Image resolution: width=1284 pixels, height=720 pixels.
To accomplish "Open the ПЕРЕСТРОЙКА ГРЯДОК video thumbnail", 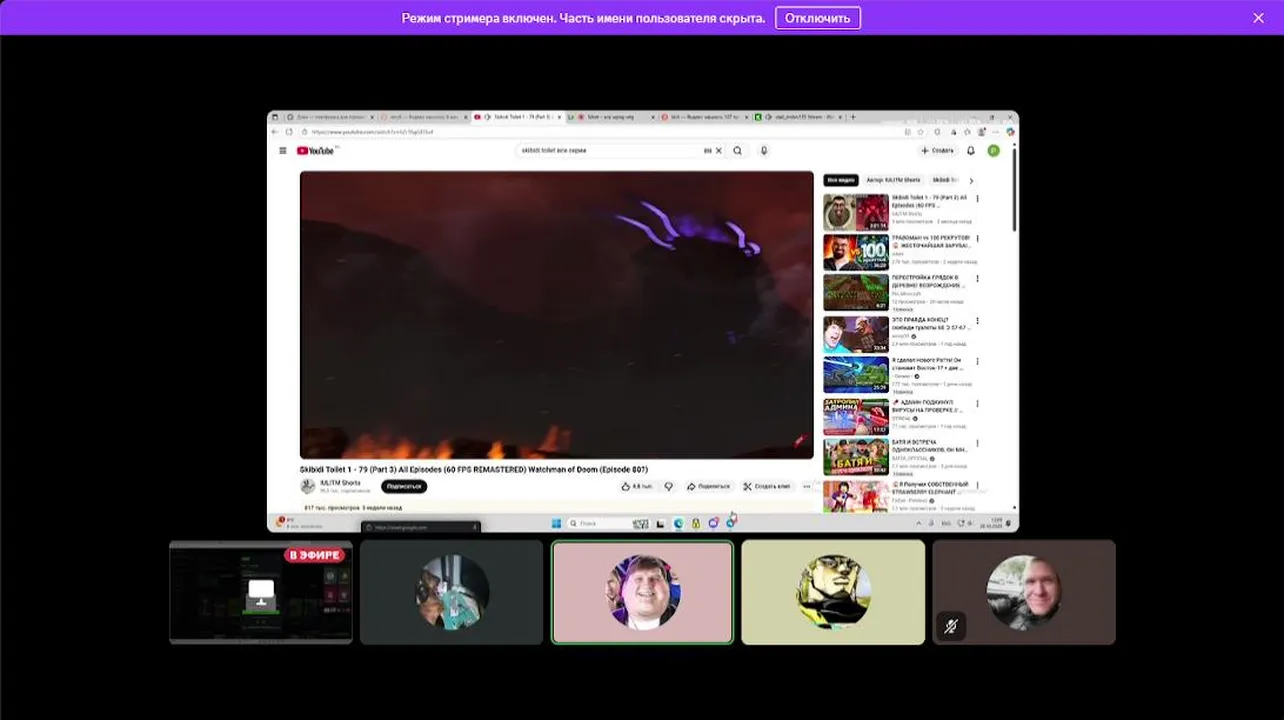I will pos(855,293).
